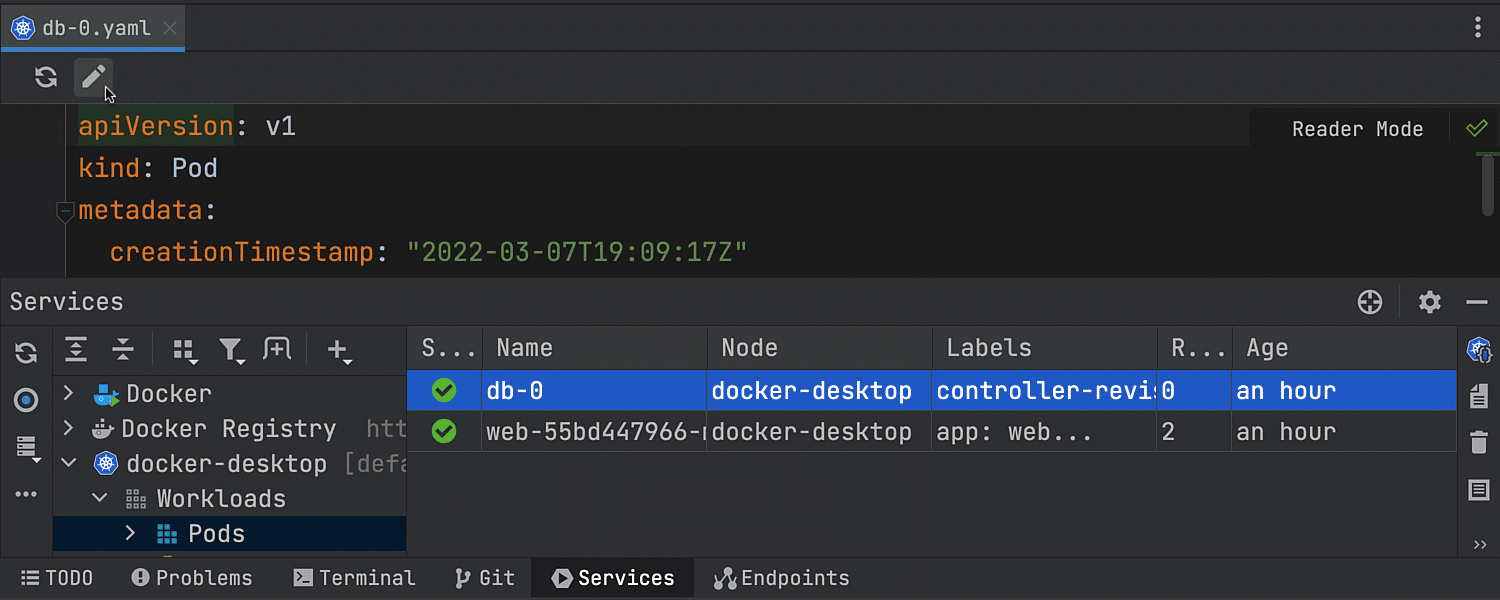Click Collapse All icon in Services toolbar
This screenshot has height=600, width=1500.
click(123, 349)
